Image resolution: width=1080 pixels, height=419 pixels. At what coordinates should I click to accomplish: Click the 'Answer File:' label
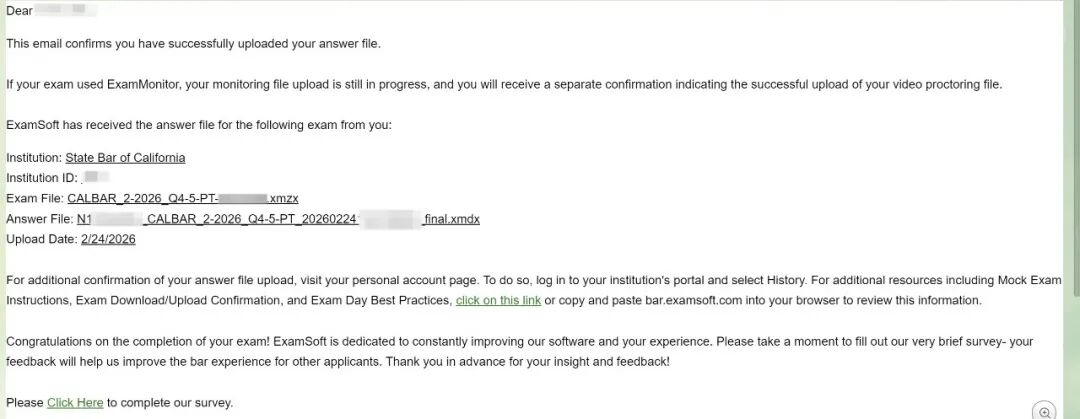(40, 219)
